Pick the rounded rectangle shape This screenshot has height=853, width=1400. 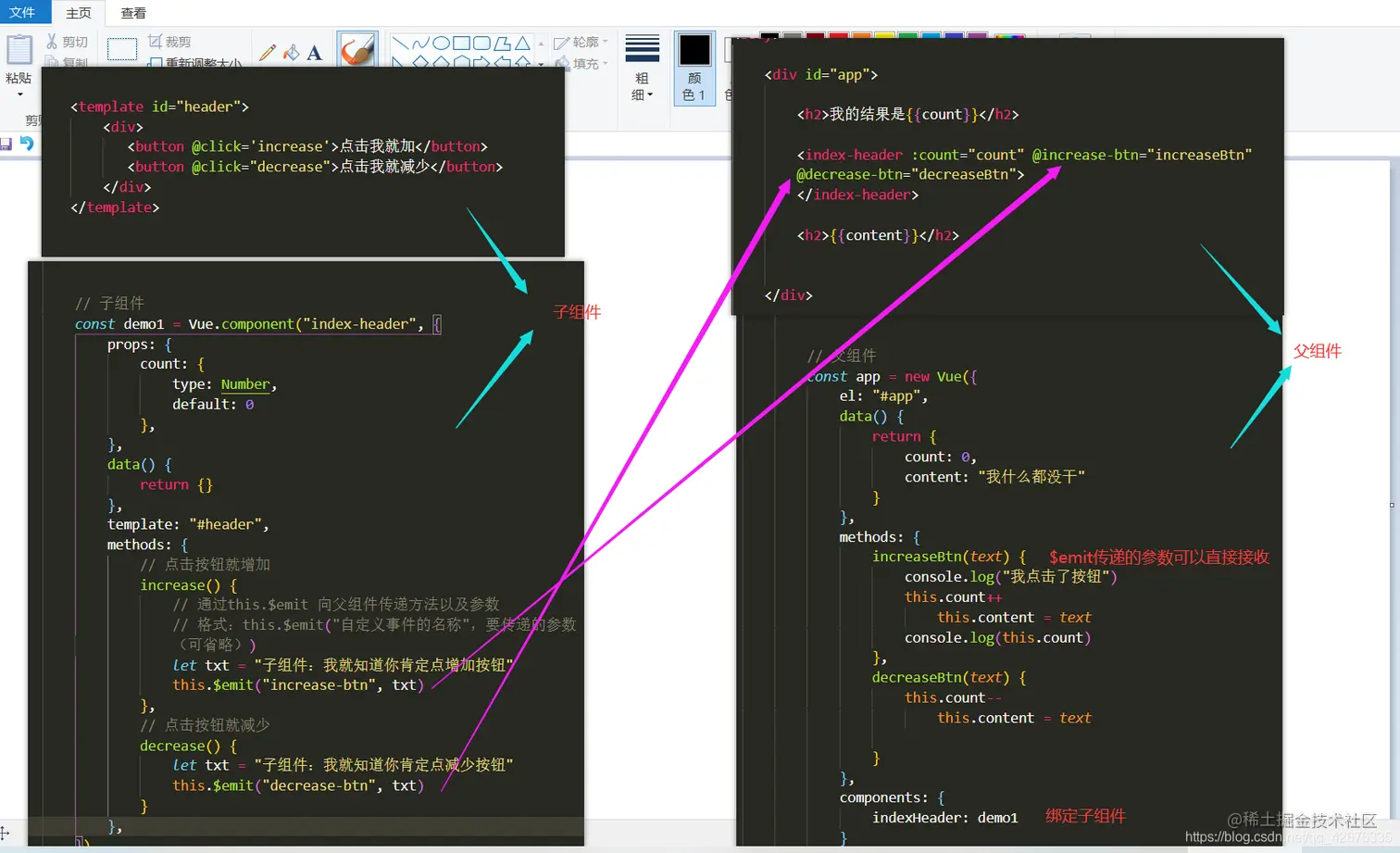[481, 44]
